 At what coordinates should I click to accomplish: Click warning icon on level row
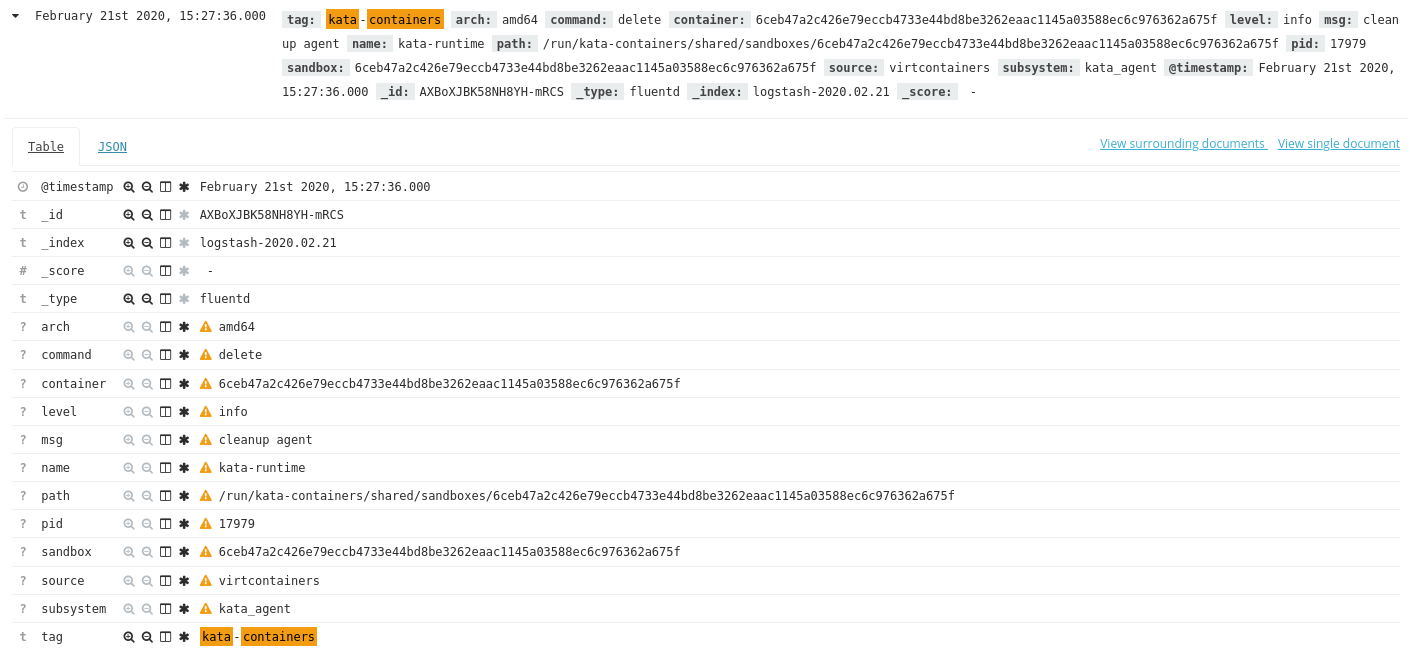coord(206,412)
